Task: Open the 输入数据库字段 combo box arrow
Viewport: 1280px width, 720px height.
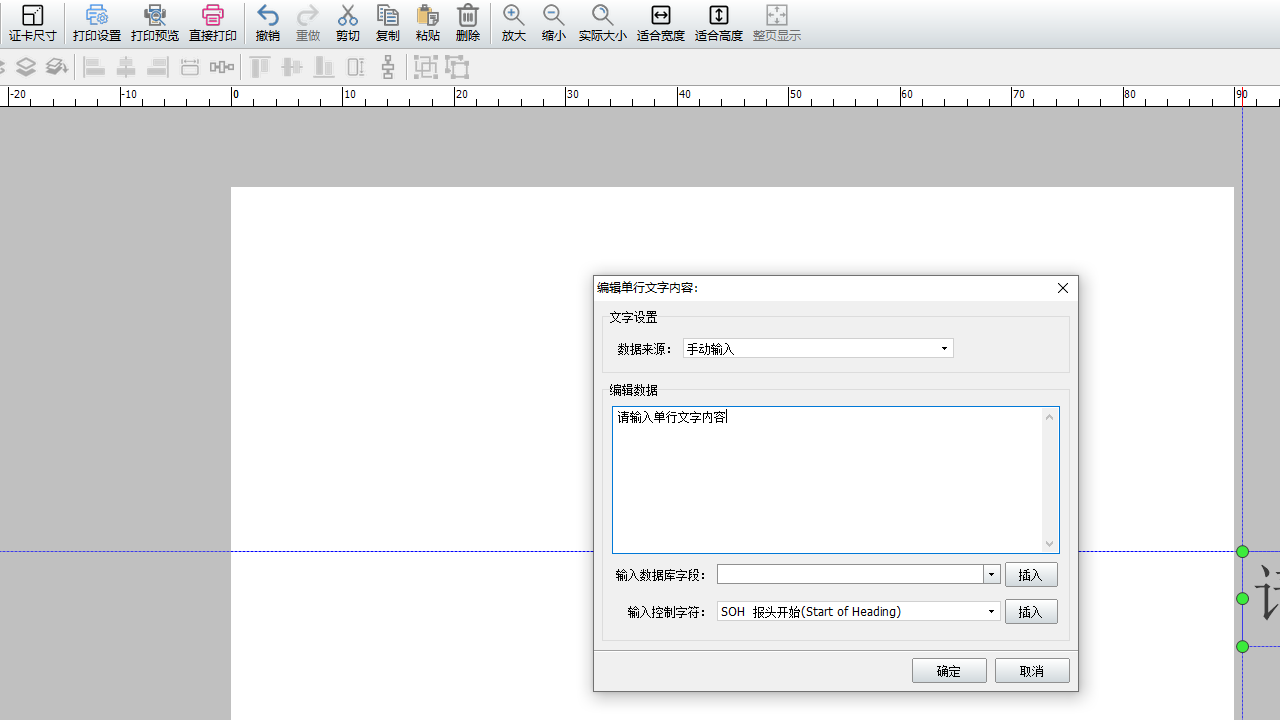Action: [991, 575]
